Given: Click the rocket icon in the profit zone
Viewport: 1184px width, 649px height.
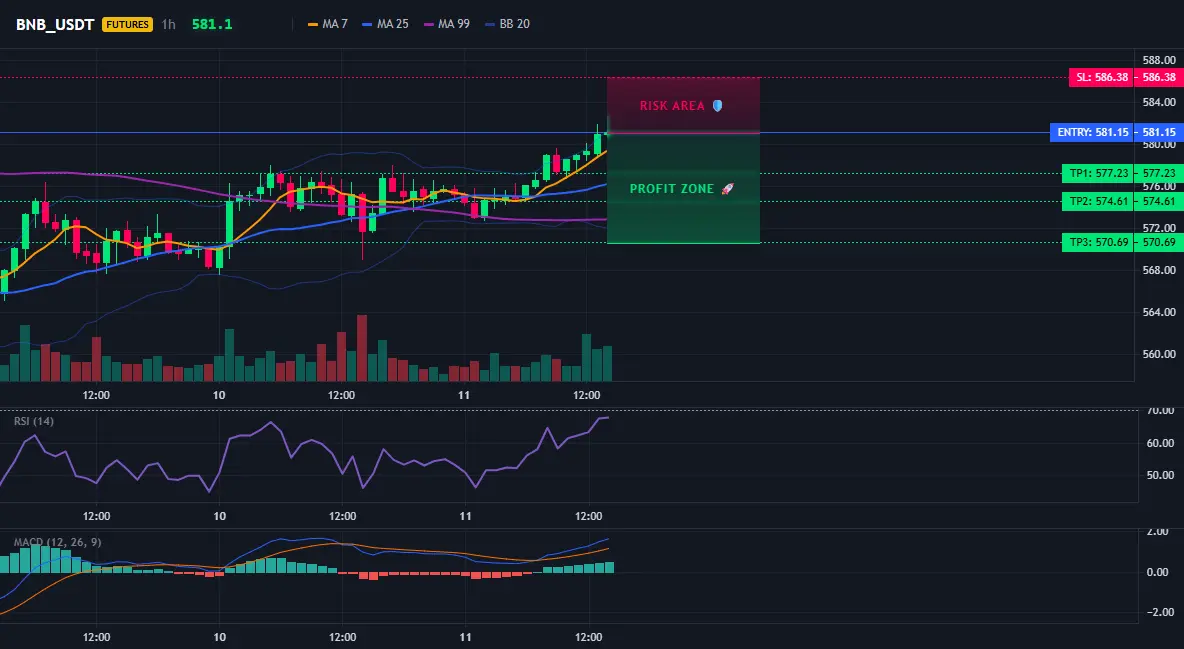Looking at the screenshot, I should (727, 189).
